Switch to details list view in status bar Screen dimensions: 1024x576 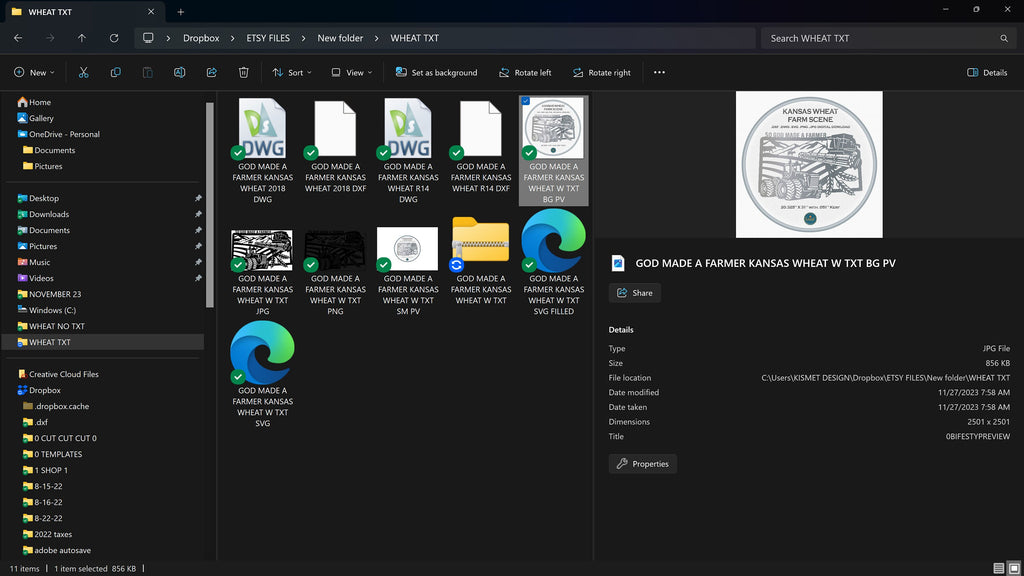pos(999,568)
